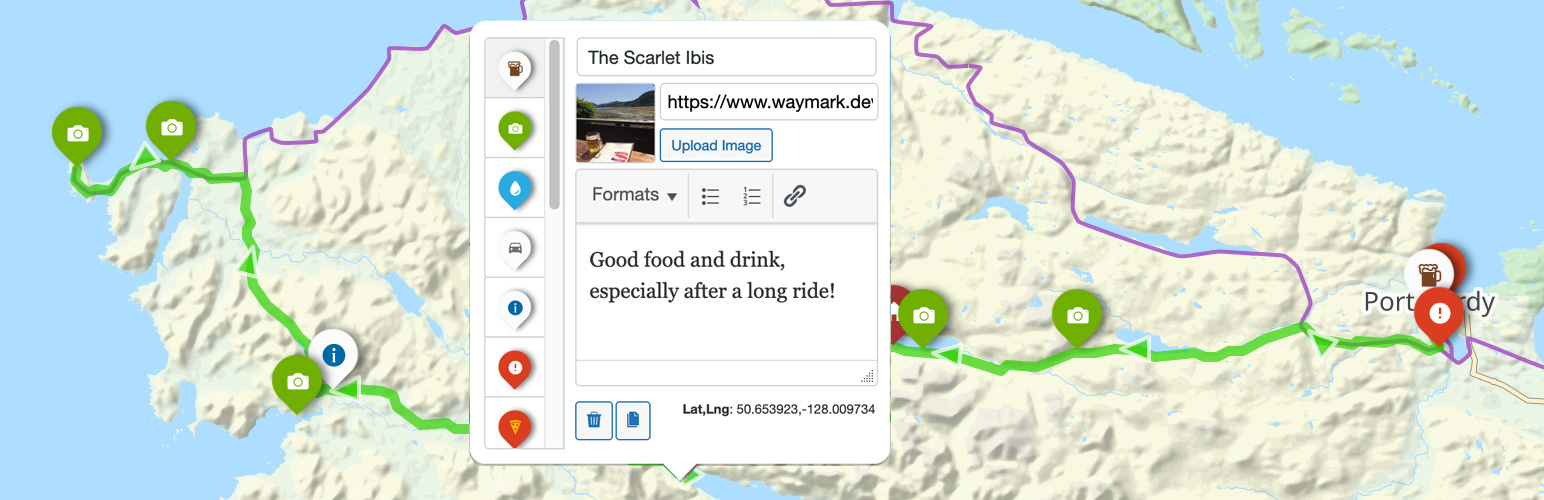Image resolution: width=1544 pixels, height=500 pixels.
Task: Select the red exclamation marker type
Action: tap(515, 368)
